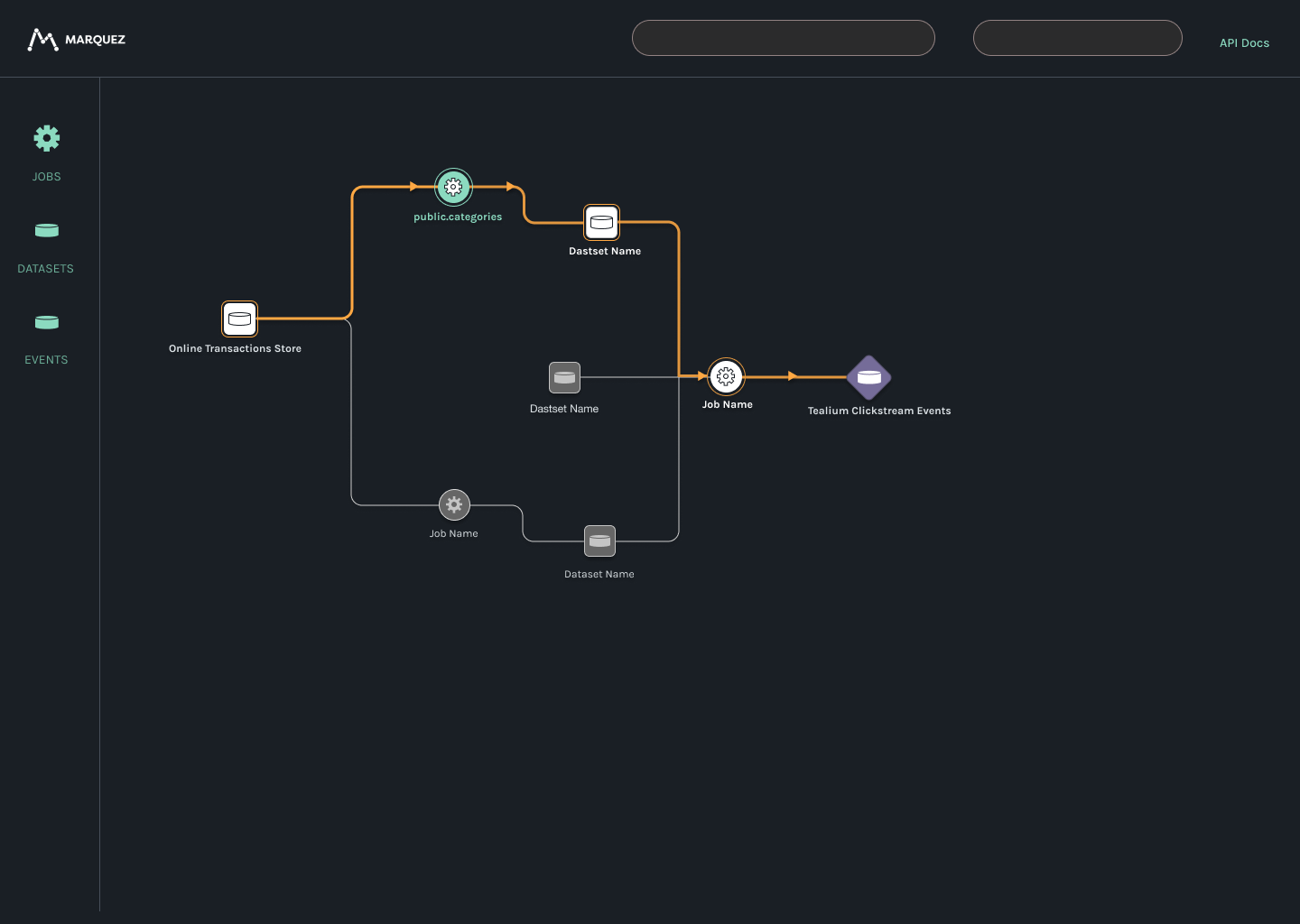Click the orange edge into Tealium node
1300x924 pixels.
click(x=793, y=375)
